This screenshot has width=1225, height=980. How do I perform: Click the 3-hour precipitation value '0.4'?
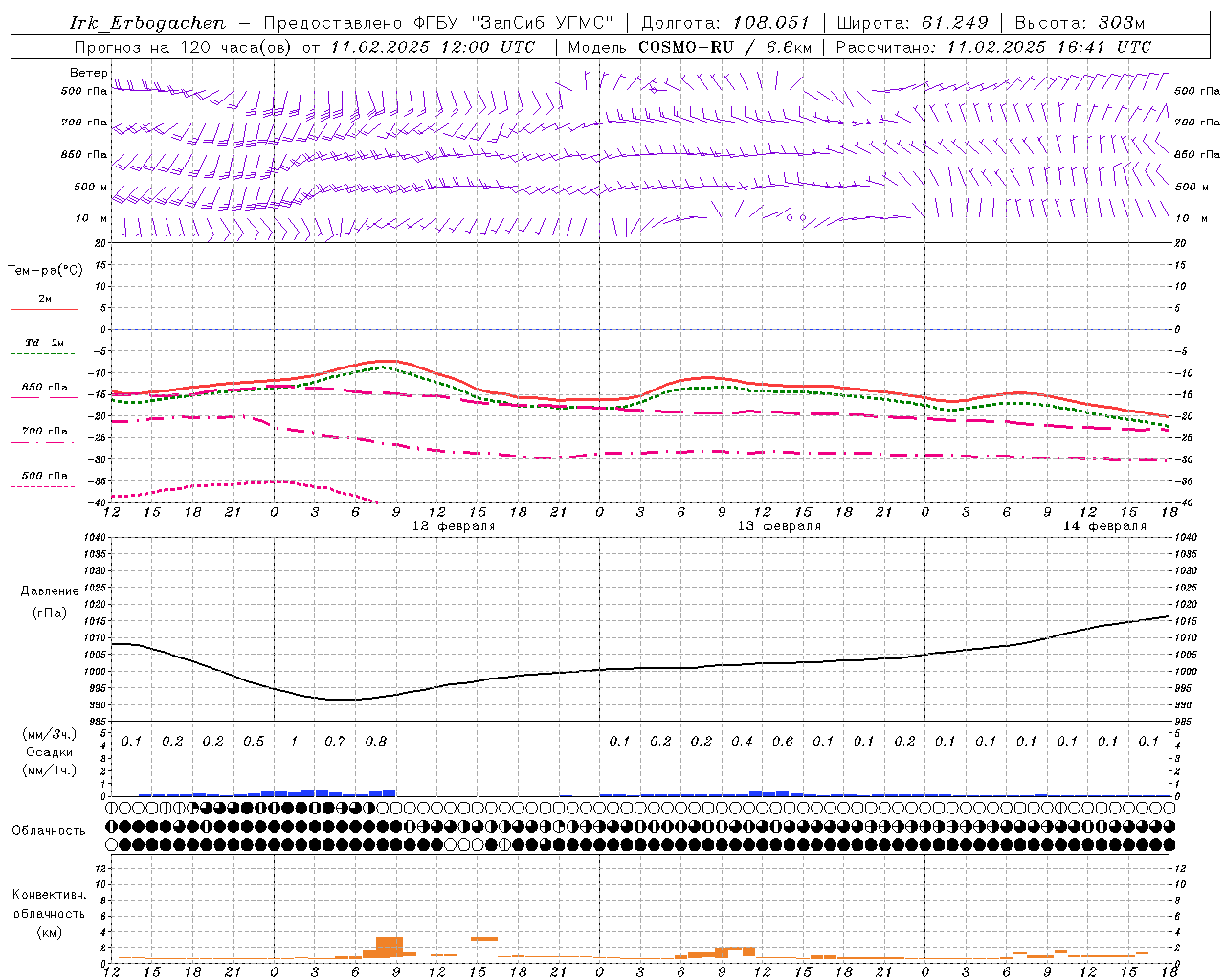click(742, 742)
